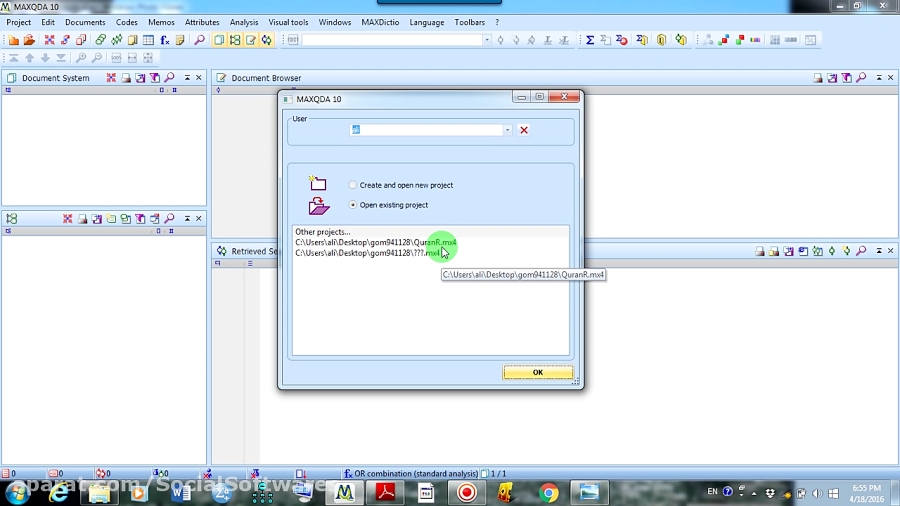The image size is (900, 506).
Task: Open Internet Explorer from the taskbar
Action: (59, 493)
